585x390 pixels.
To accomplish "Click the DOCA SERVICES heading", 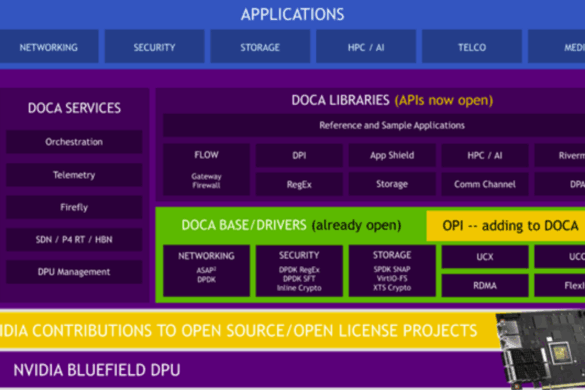I will pyautogui.click(x=74, y=108).
